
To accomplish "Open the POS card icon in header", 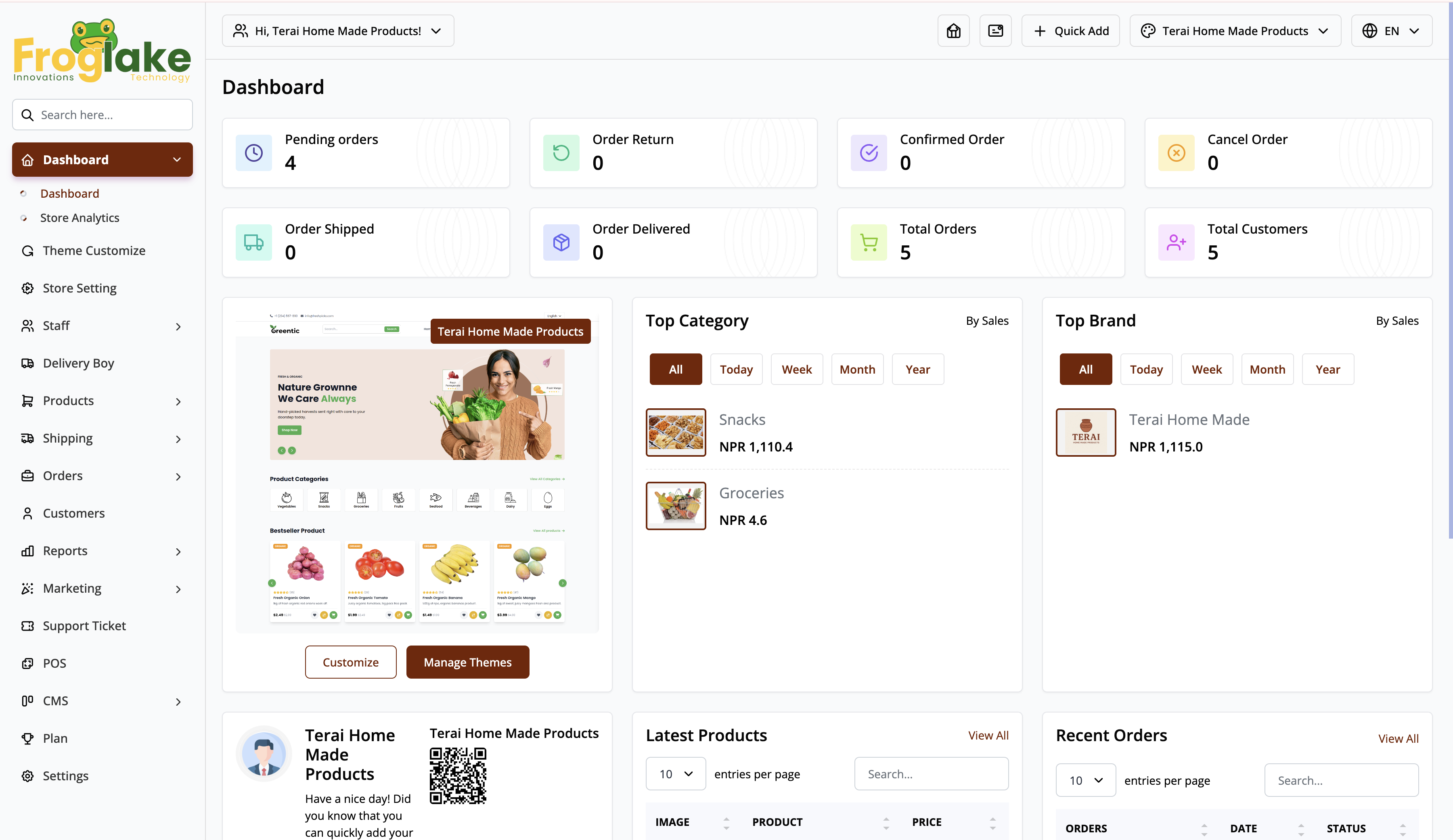I will [995, 31].
